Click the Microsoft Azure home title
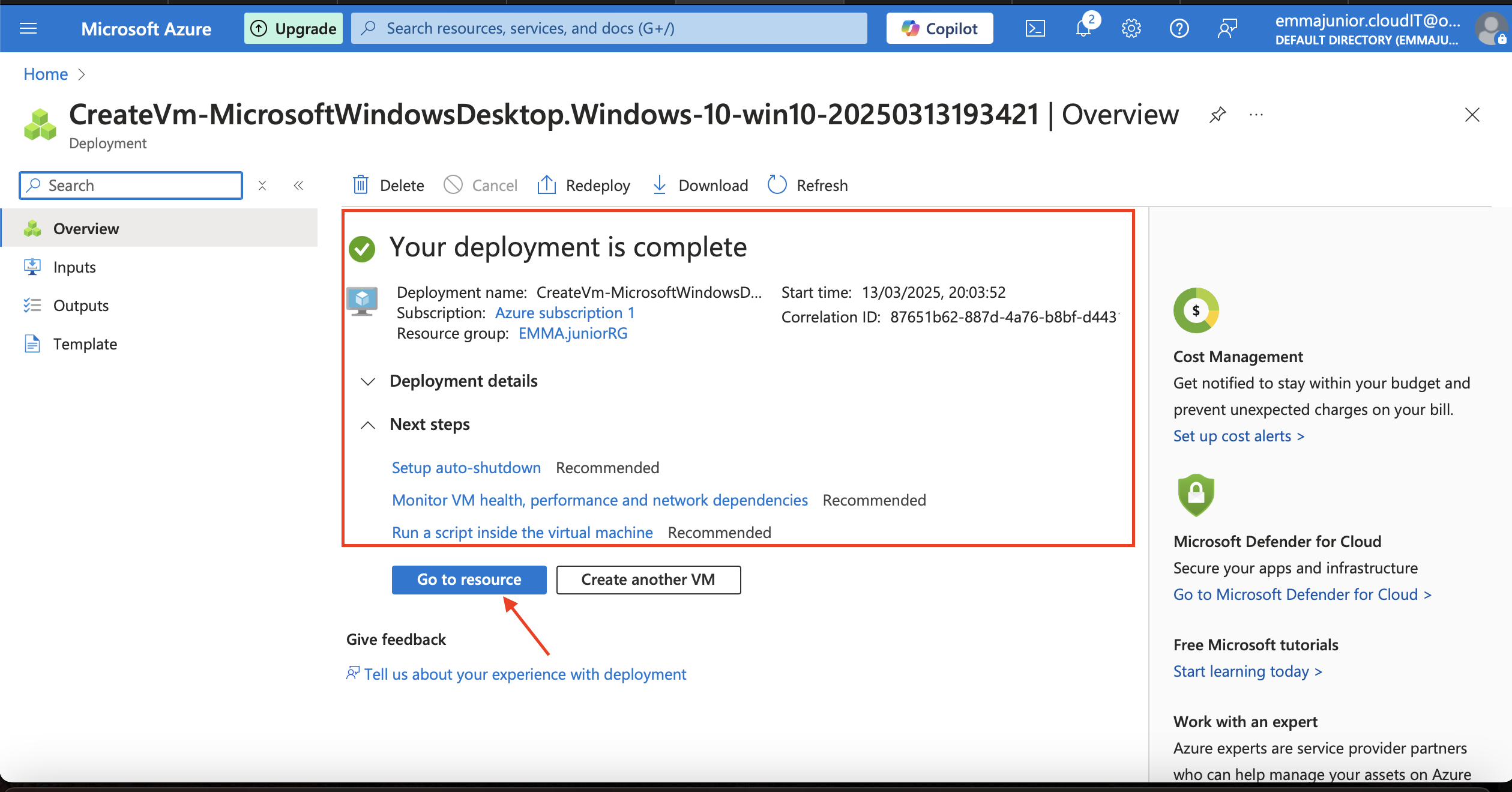Screen dimensions: 1512x792 [146, 28]
